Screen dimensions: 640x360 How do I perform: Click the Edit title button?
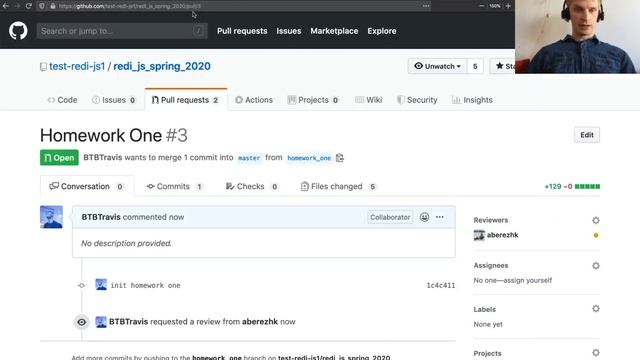tap(587, 135)
